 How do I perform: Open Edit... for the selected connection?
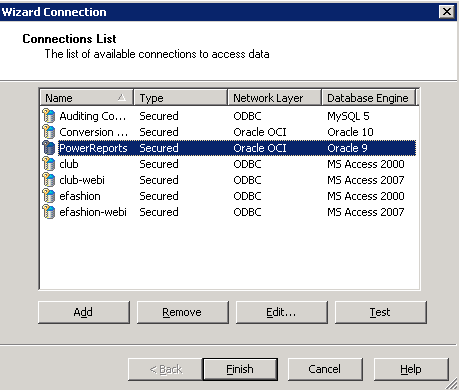point(282,312)
